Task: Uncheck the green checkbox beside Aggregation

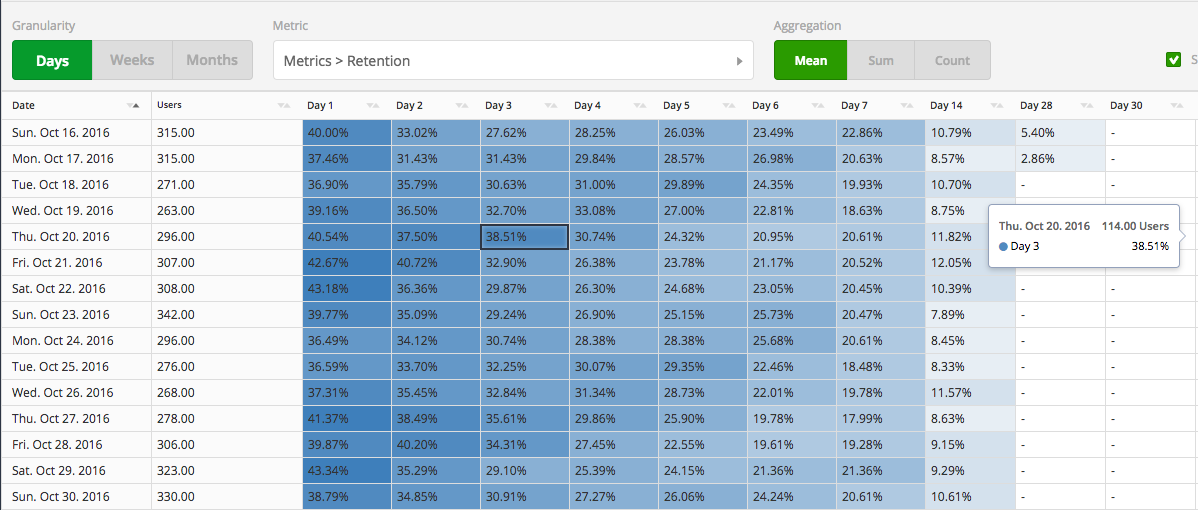Action: 1174,60
